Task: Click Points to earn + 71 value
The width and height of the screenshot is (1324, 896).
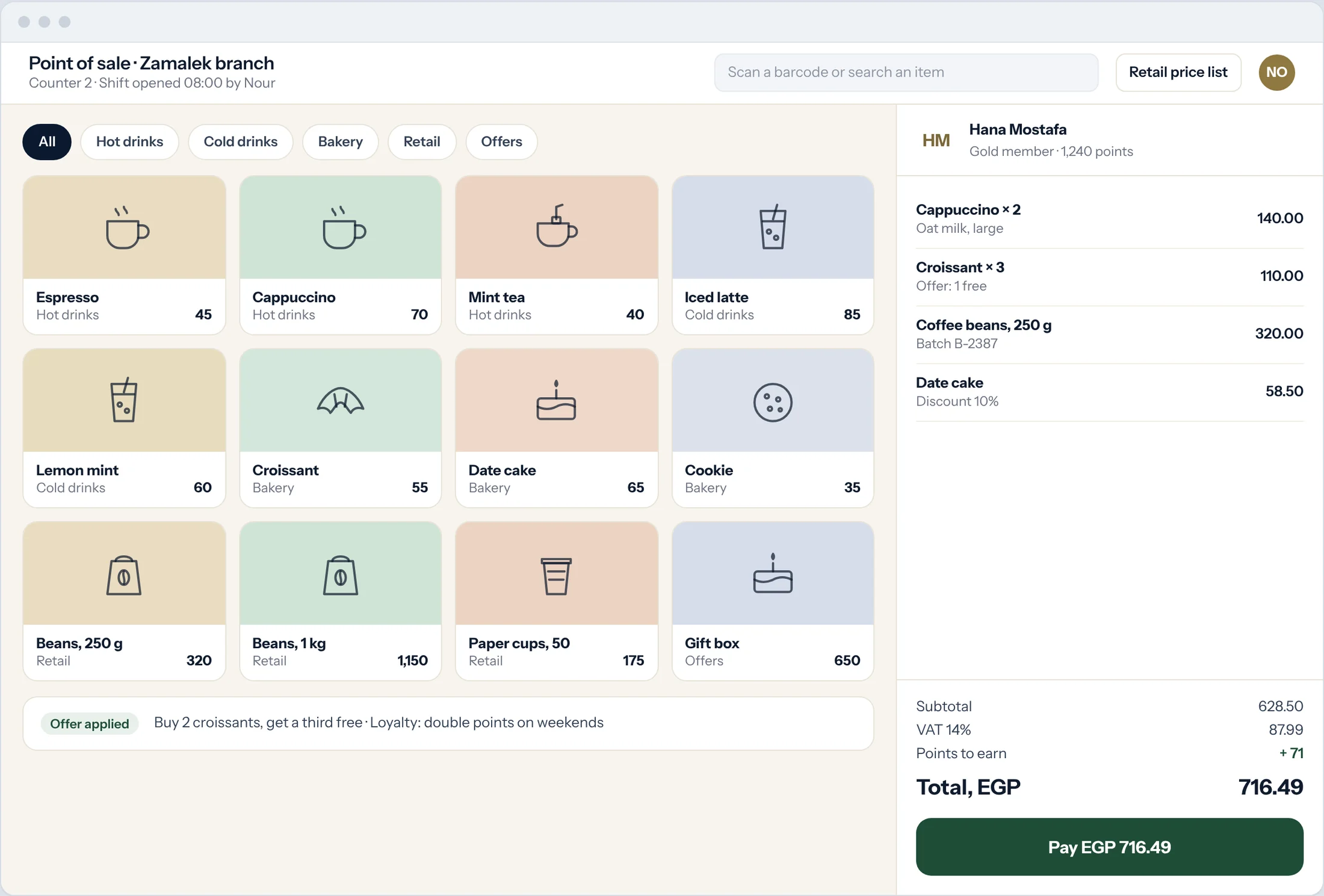Action: coord(1291,753)
